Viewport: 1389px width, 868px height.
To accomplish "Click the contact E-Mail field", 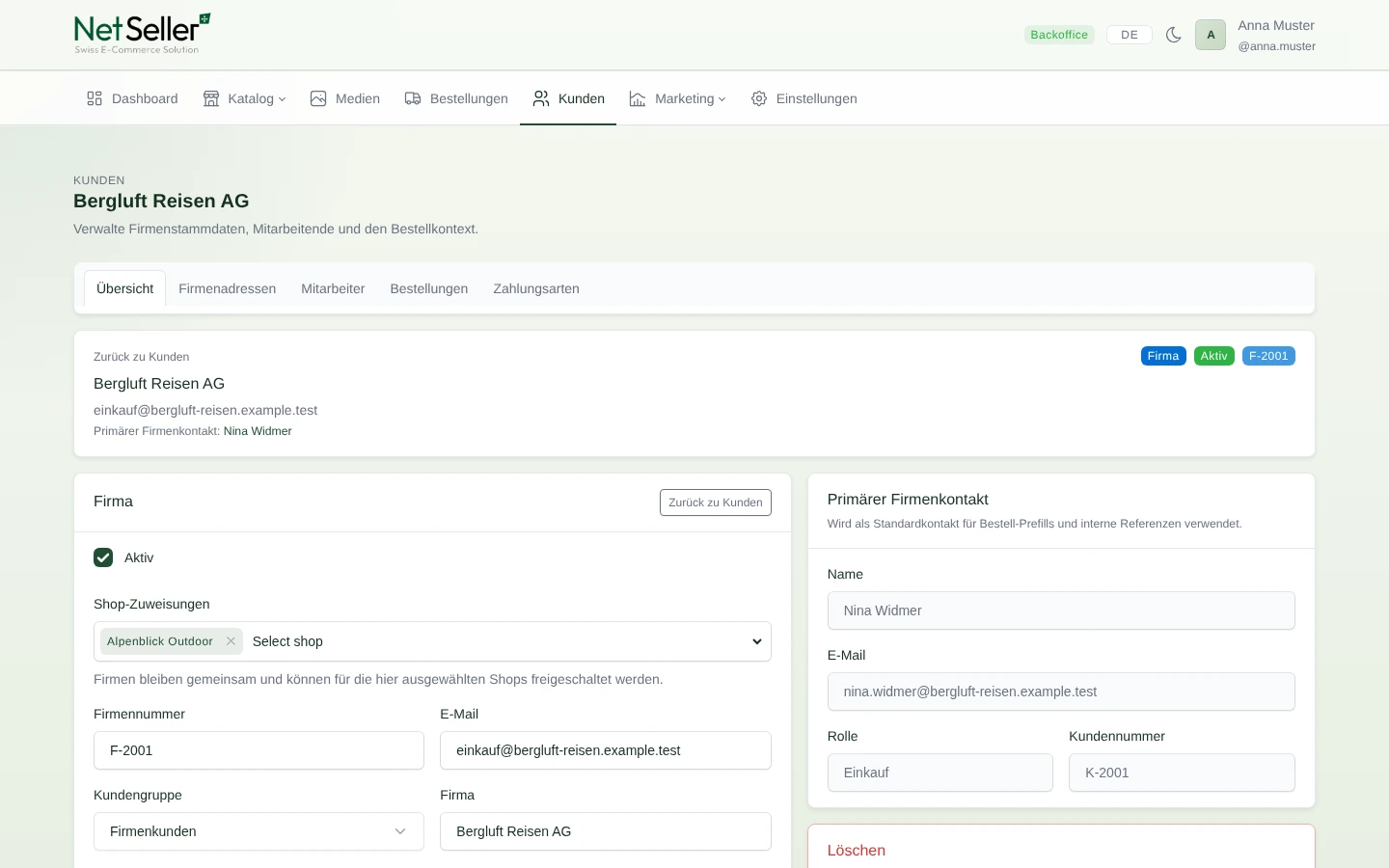I will [x=1061, y=692].
